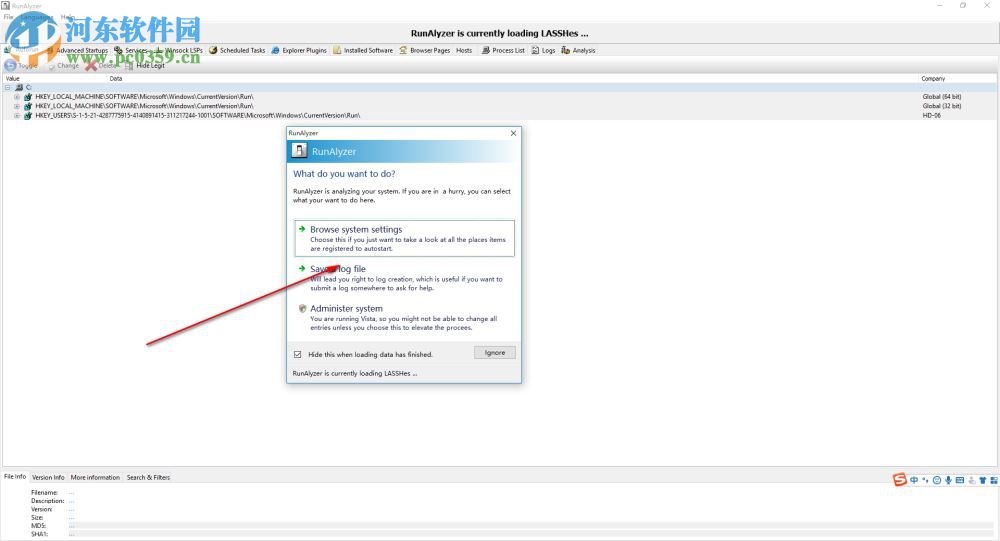1000x541 pixels.
Task: Open the File menu
Action: (x=8, y=17)
